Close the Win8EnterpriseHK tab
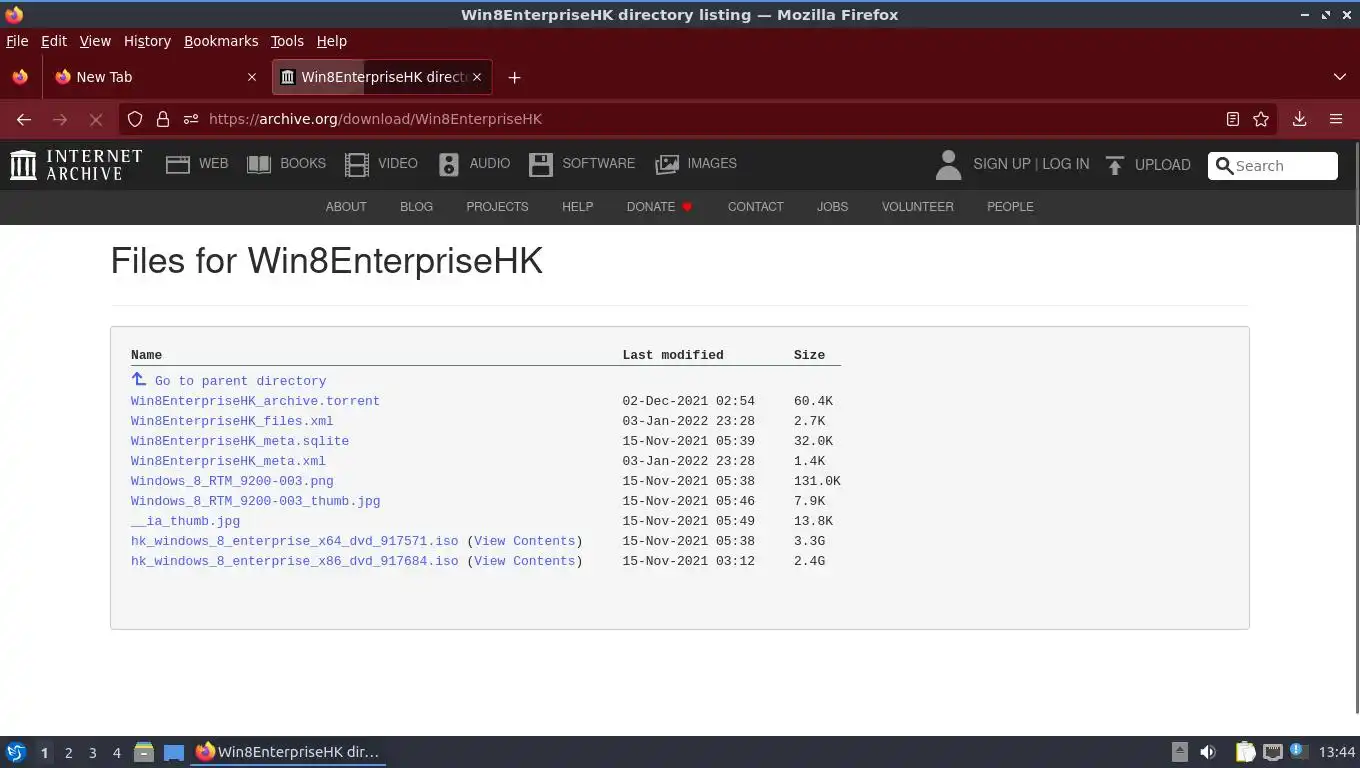 pos(477,77)
